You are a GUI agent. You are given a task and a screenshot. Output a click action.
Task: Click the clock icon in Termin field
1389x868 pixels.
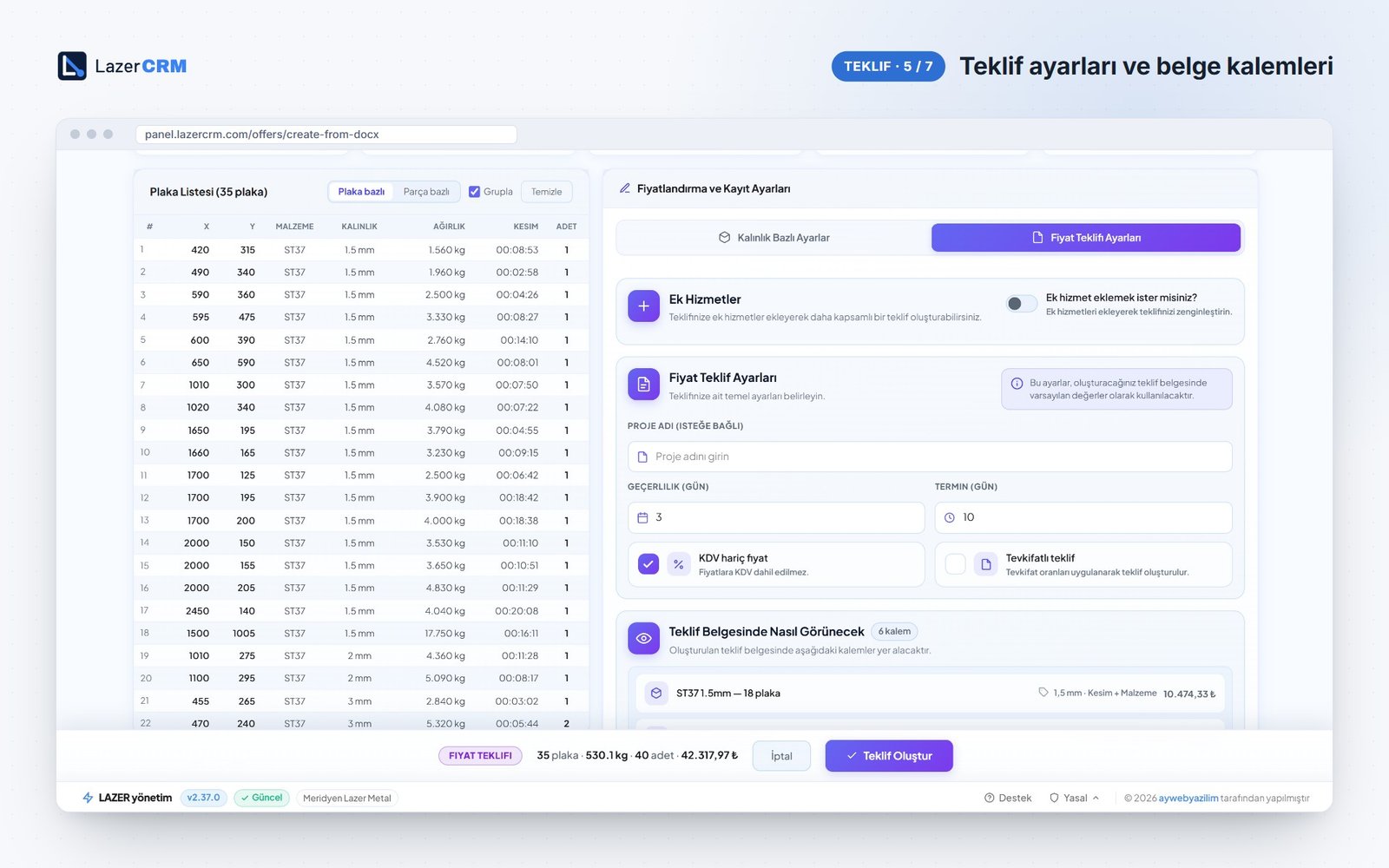(x=950, y=517)
